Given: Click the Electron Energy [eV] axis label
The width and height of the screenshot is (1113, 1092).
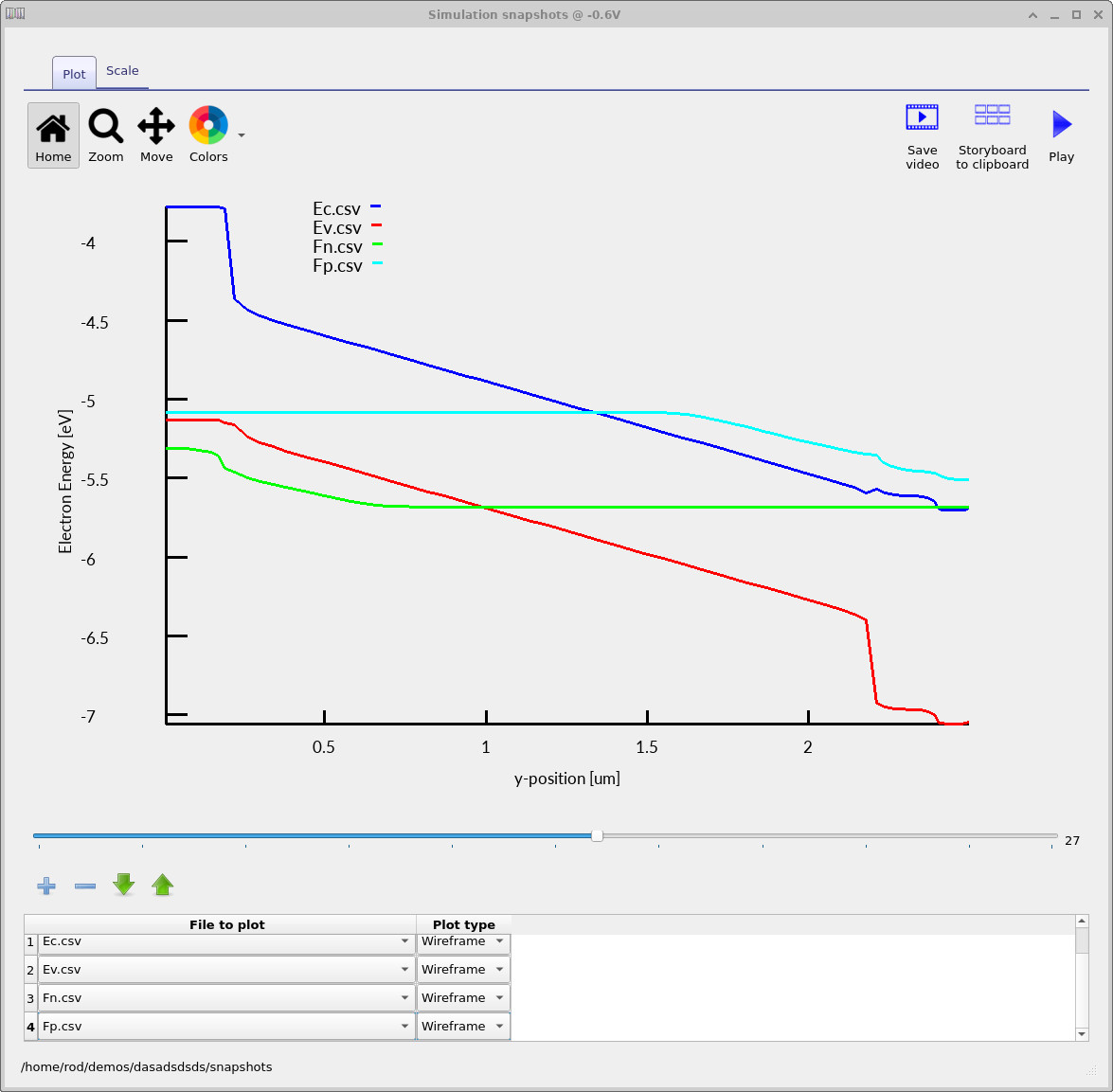Looking at the screenshot, I should coord(65,481).
